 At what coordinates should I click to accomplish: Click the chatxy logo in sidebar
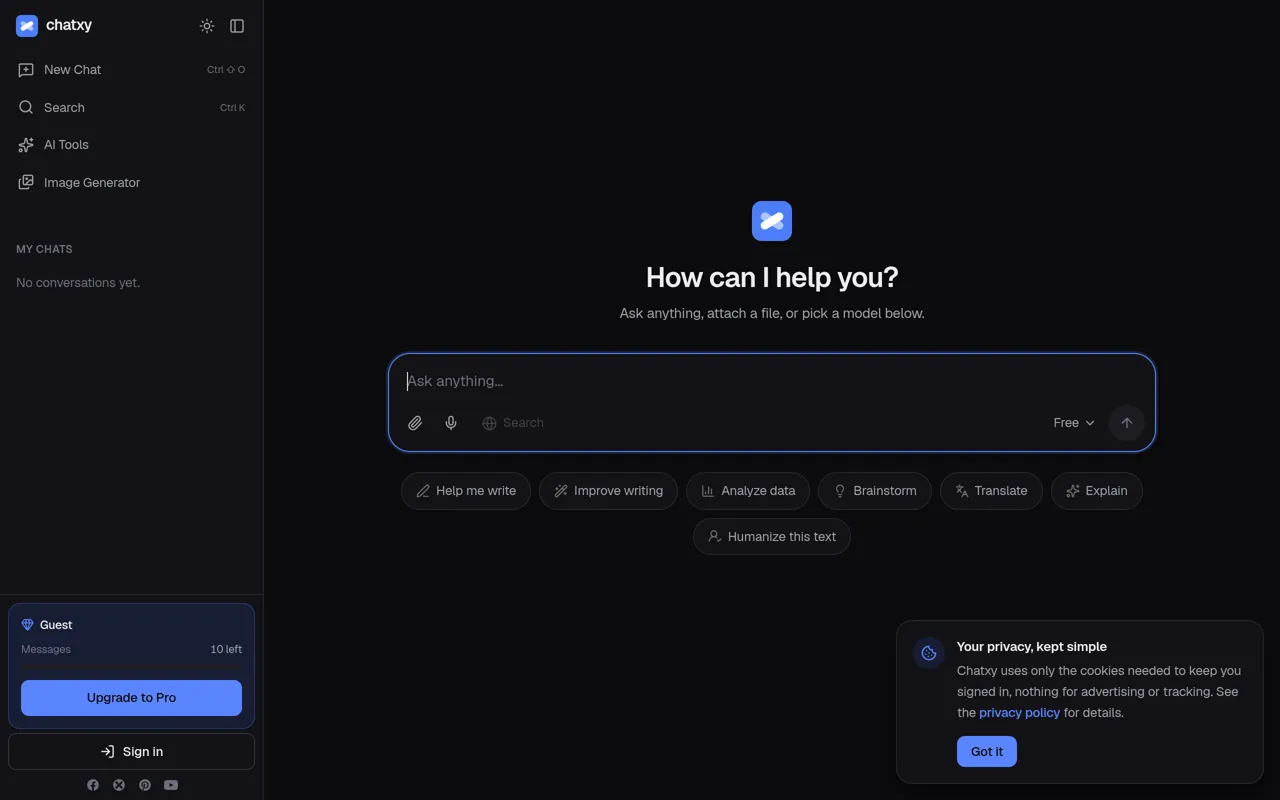click(54, 26)
